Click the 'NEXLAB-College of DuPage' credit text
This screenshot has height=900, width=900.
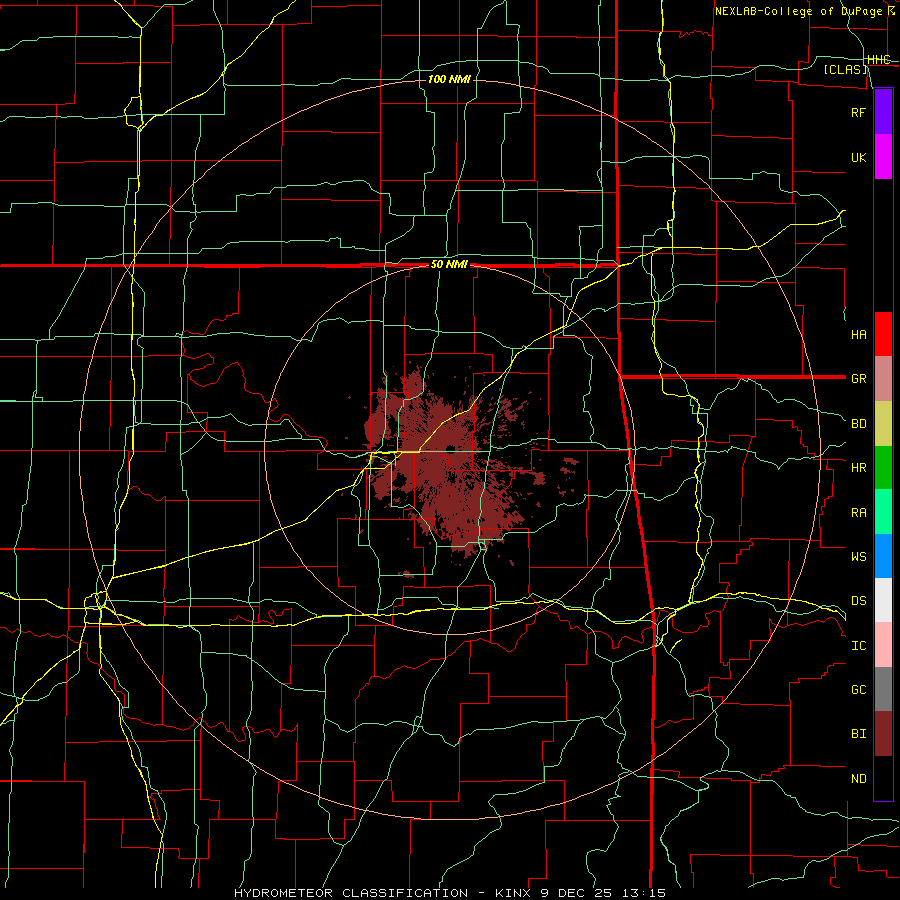(x=800, y=11)
